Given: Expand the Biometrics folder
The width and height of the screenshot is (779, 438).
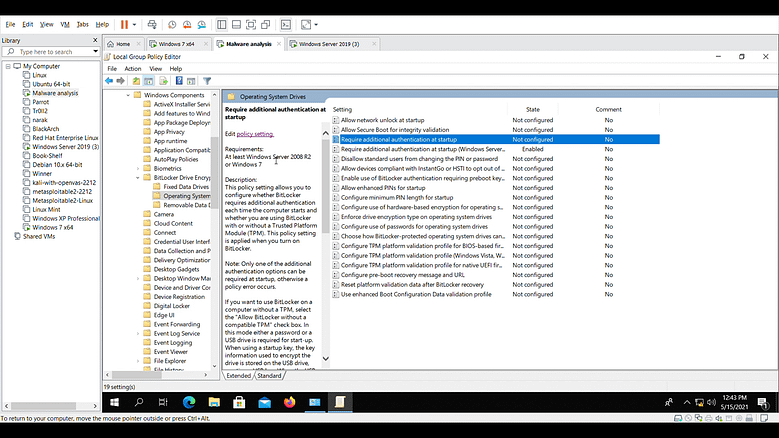Looking at the screenshot, I should (138, 168).
